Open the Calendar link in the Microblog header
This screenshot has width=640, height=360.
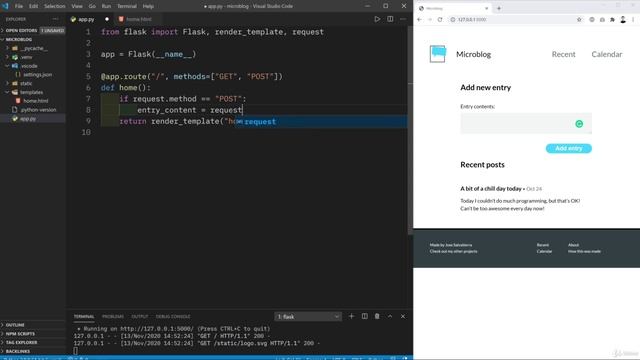click(607, 54)
